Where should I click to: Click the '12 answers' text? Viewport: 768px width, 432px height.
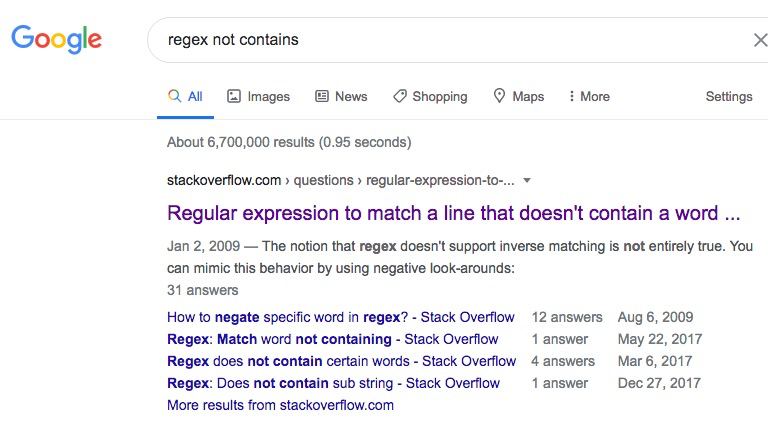[x=567, y=317]
